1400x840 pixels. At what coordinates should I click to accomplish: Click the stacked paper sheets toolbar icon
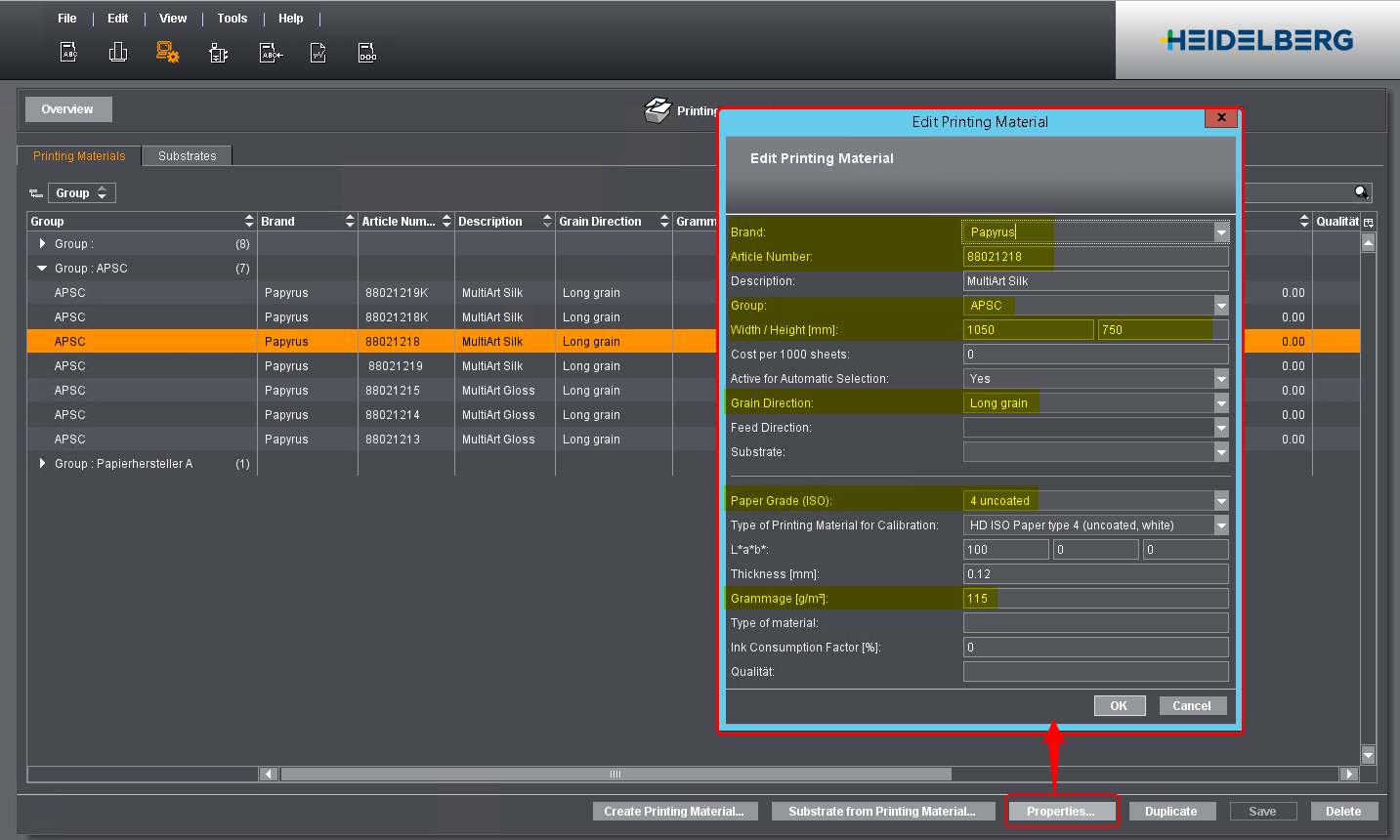pos(118,53)
